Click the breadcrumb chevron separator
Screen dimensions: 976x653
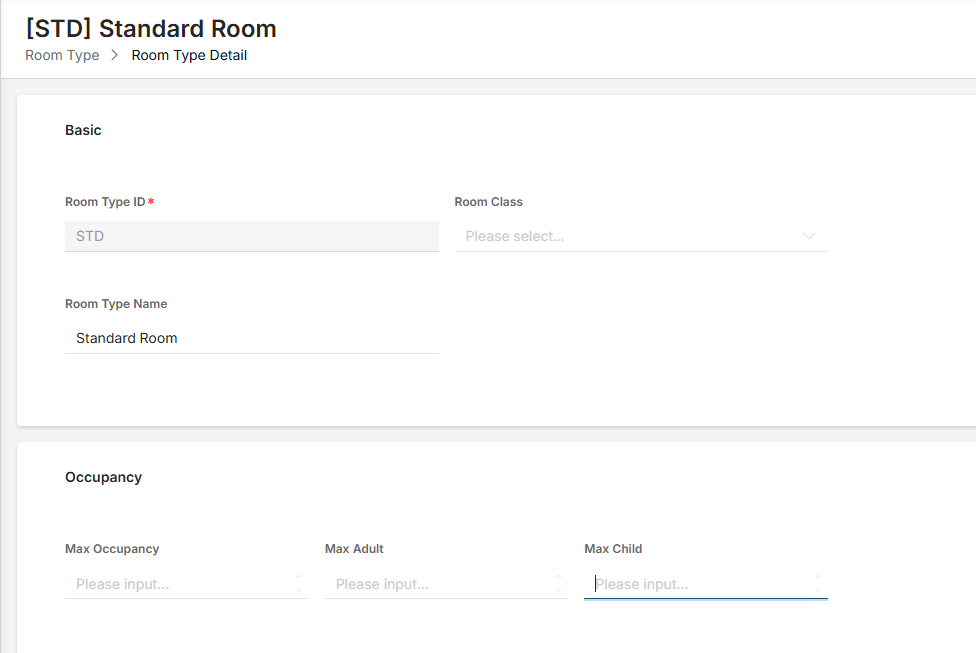coord(115,55)
